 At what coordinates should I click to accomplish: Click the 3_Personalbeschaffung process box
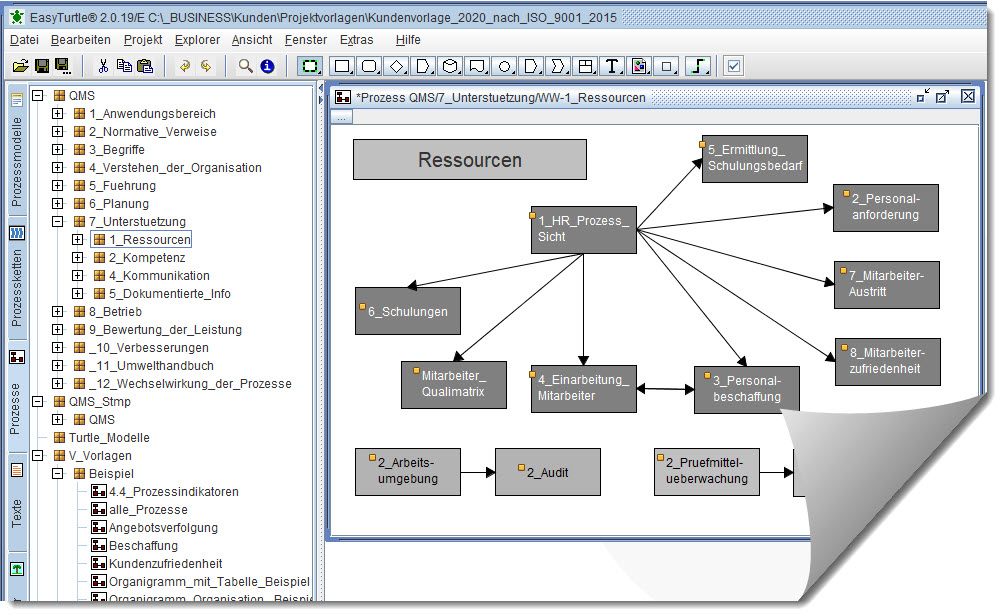coord(746,388)
